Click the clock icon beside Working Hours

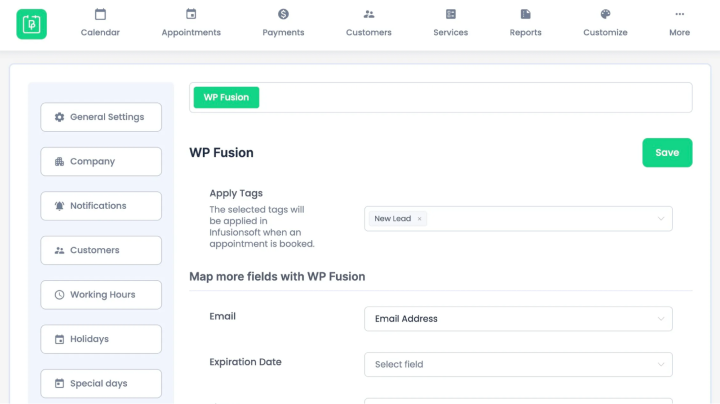point(59,295)
